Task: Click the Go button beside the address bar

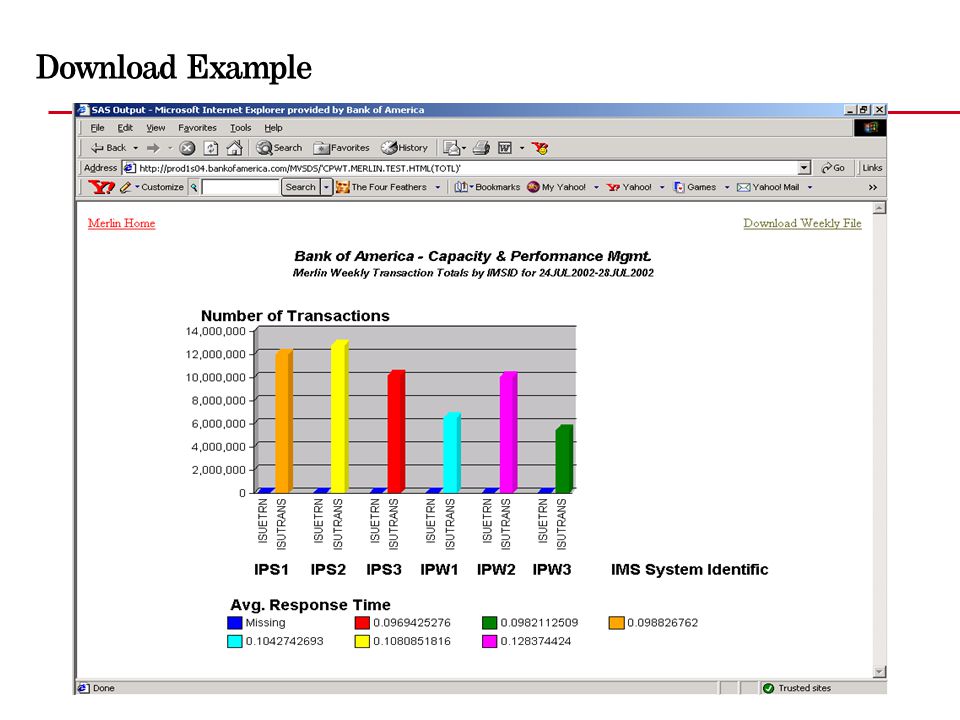Action: point(833,168)
